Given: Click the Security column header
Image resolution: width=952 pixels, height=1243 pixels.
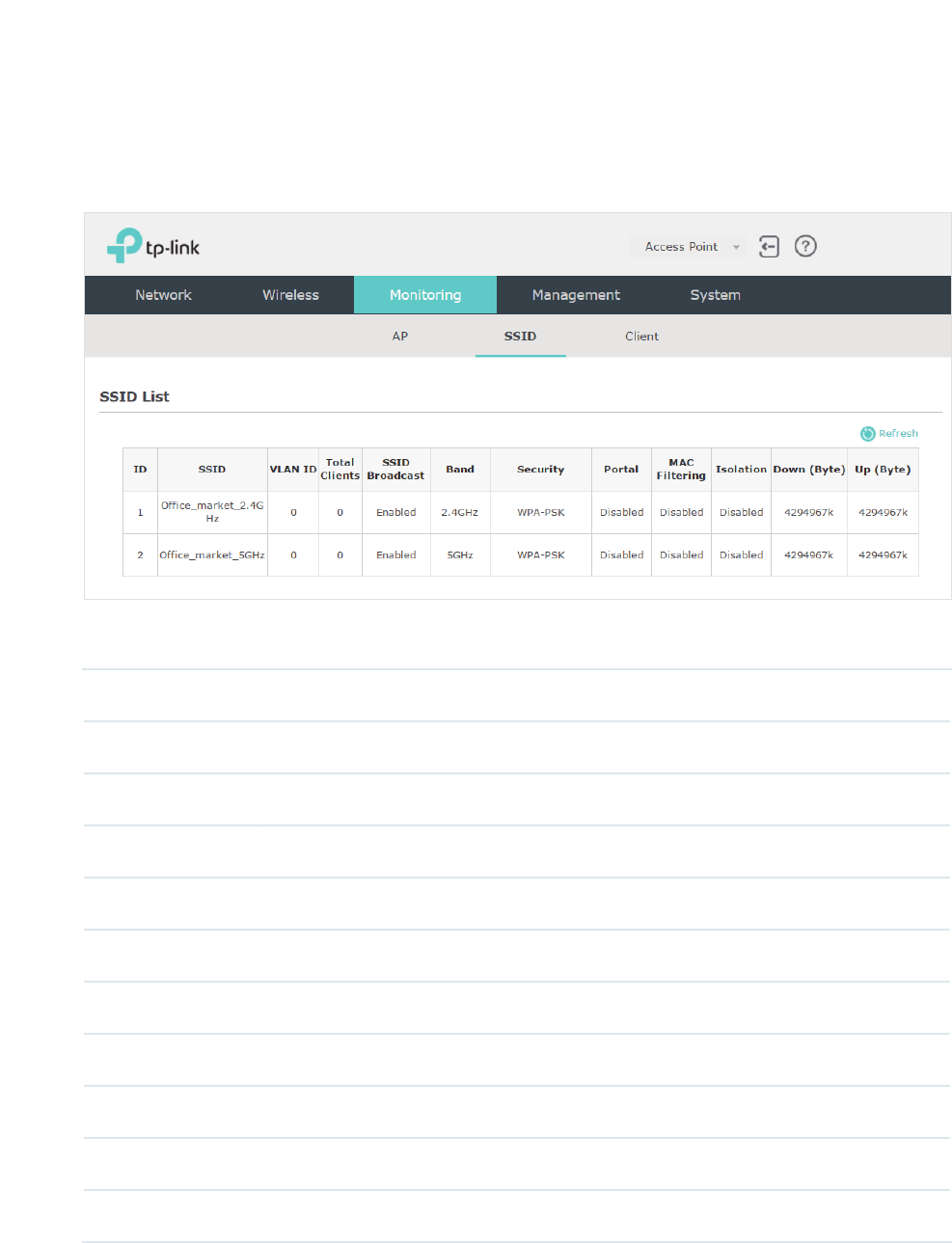Looking at the screenshot, I should point(540,470).
